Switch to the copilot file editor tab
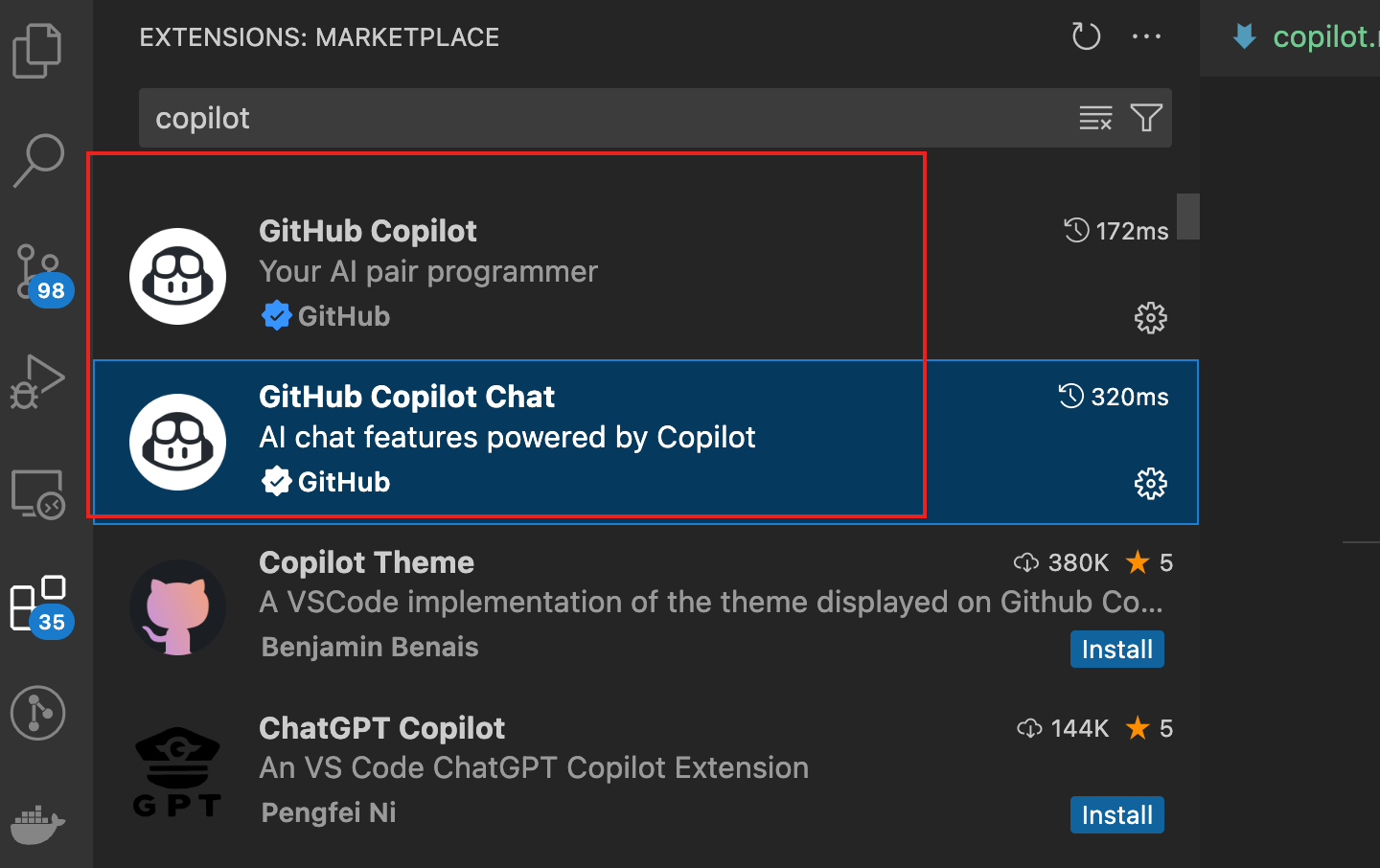 pos(1313,37)
